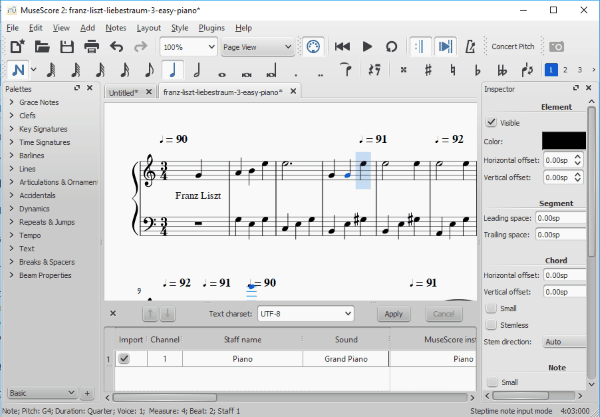This screenshot has width=600, height=417.
Task: Start playback with the play button
Action: (367, 47)
